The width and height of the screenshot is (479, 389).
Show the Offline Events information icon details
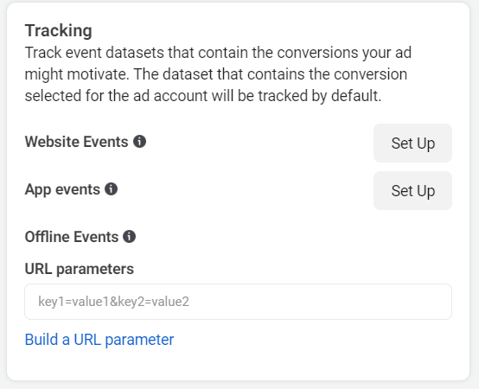coord(129,237)
